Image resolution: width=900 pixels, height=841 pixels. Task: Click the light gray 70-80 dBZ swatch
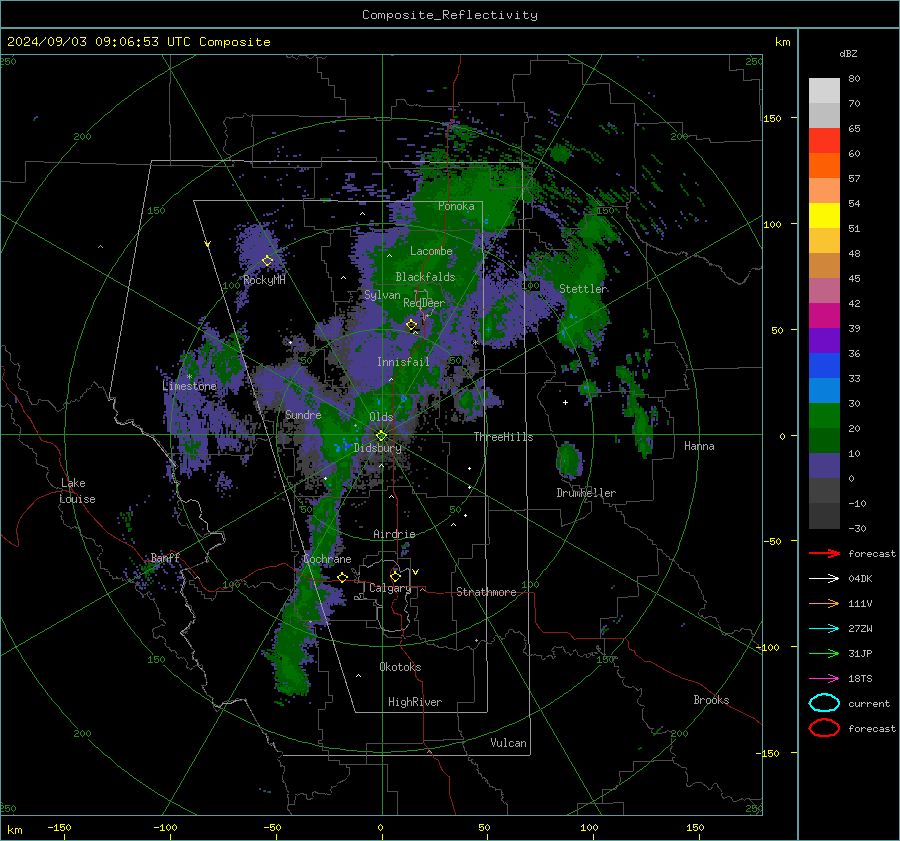click(x=824, y=91)
